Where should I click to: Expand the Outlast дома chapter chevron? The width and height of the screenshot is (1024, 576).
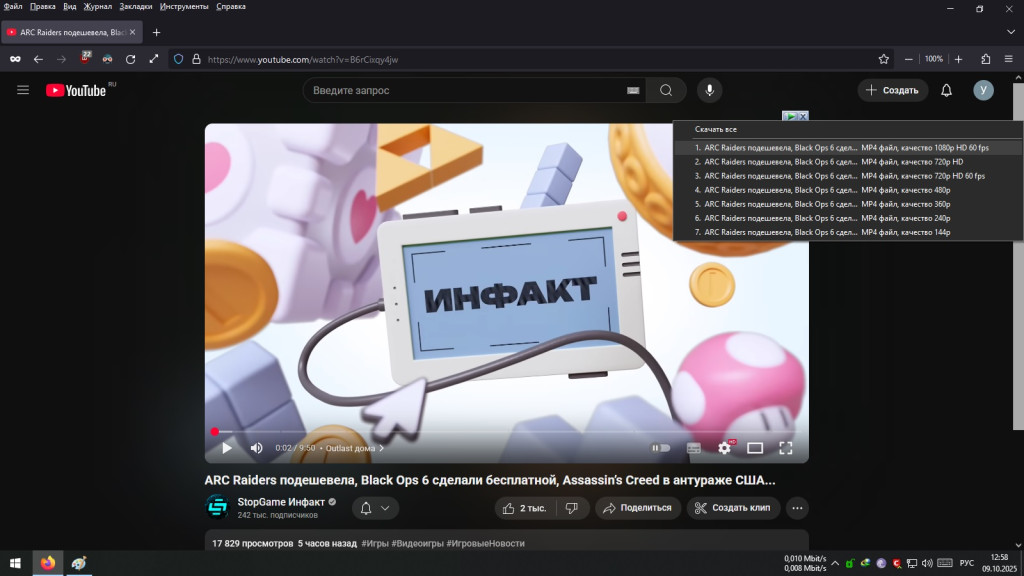[381, 448]
